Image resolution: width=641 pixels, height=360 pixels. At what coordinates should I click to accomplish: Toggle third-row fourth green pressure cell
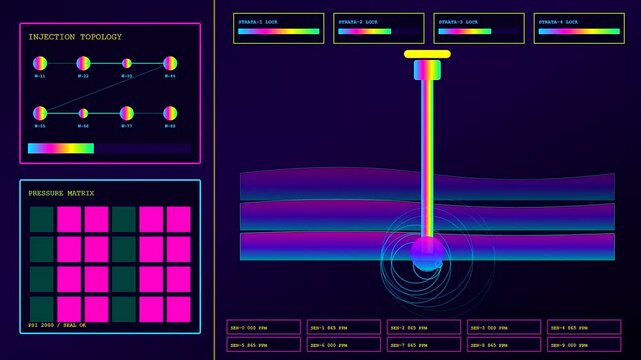(124, 279)
